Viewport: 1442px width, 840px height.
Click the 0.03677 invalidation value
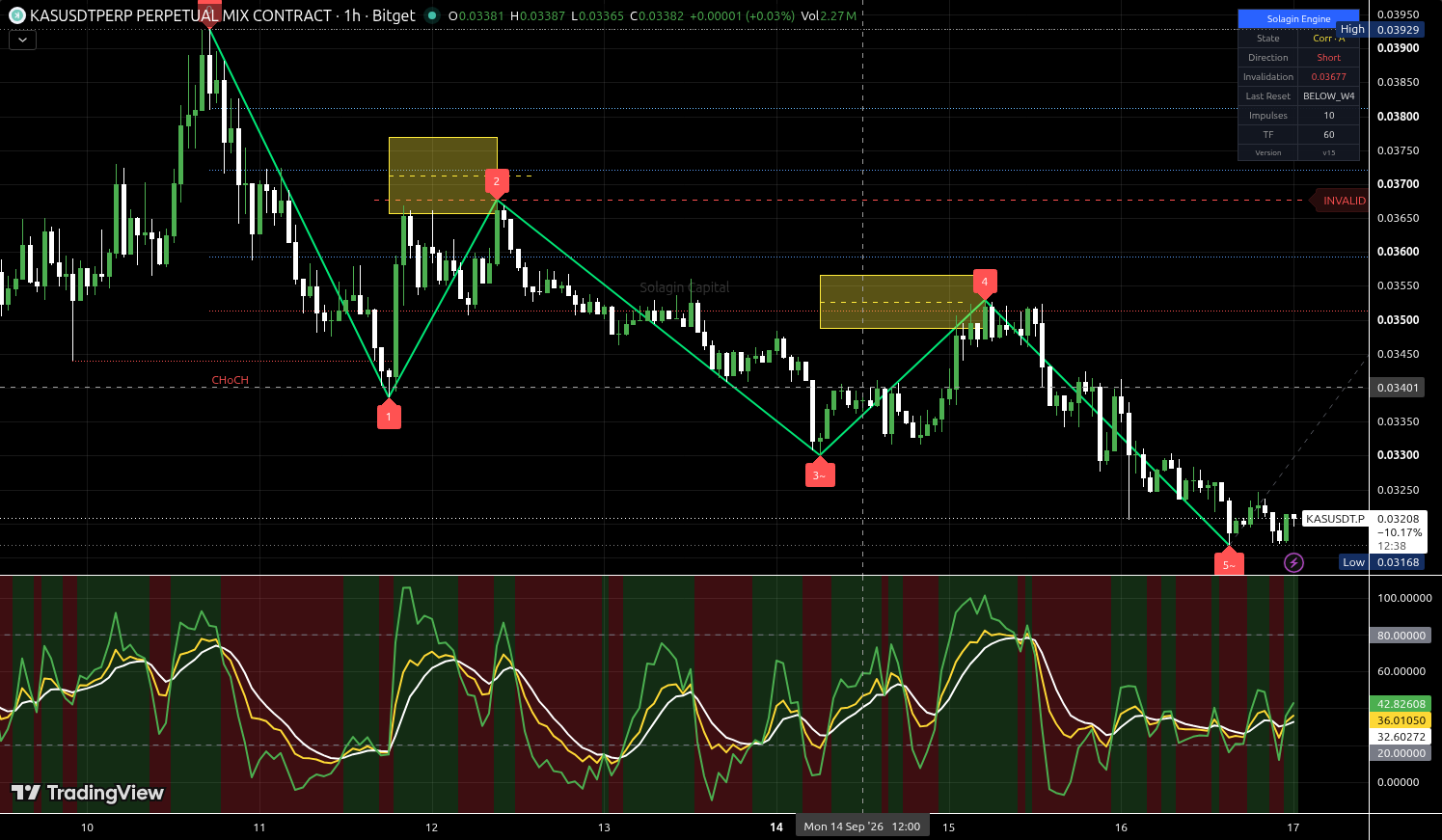click(x=1328, y=77)
